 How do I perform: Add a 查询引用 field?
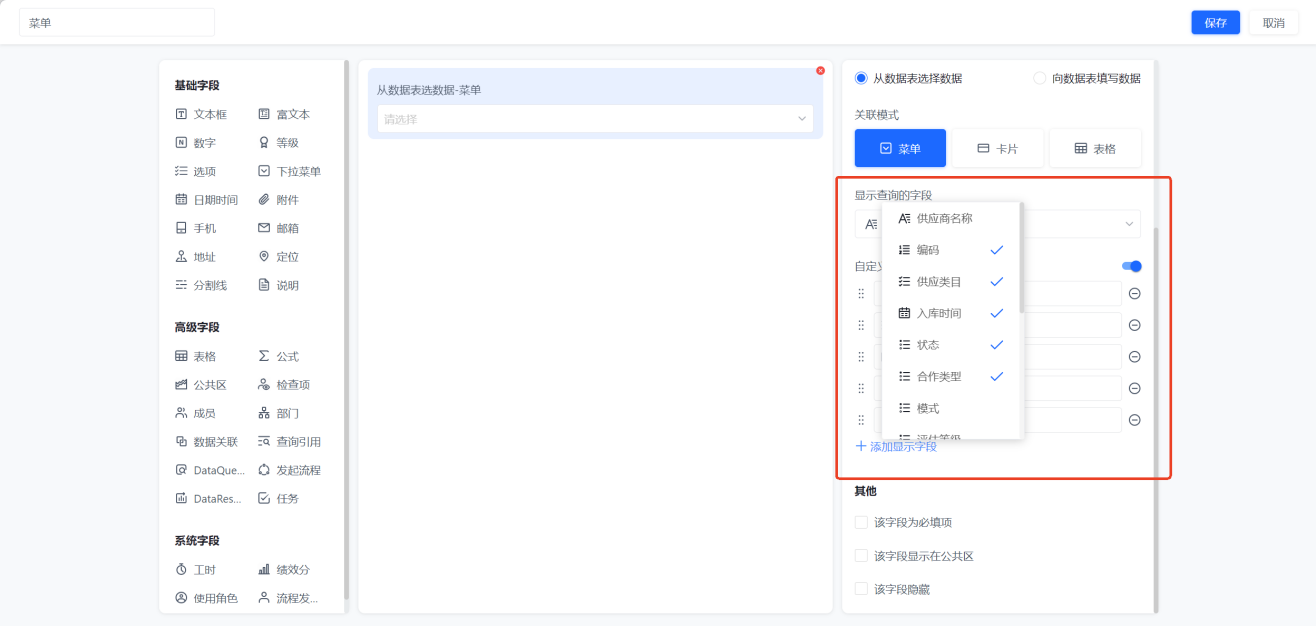289,442
